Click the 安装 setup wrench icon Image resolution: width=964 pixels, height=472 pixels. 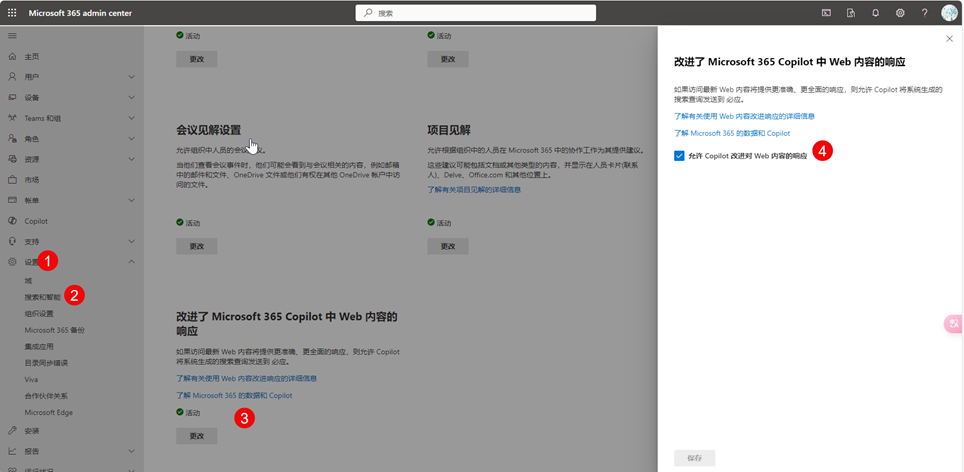pos(12,431)
